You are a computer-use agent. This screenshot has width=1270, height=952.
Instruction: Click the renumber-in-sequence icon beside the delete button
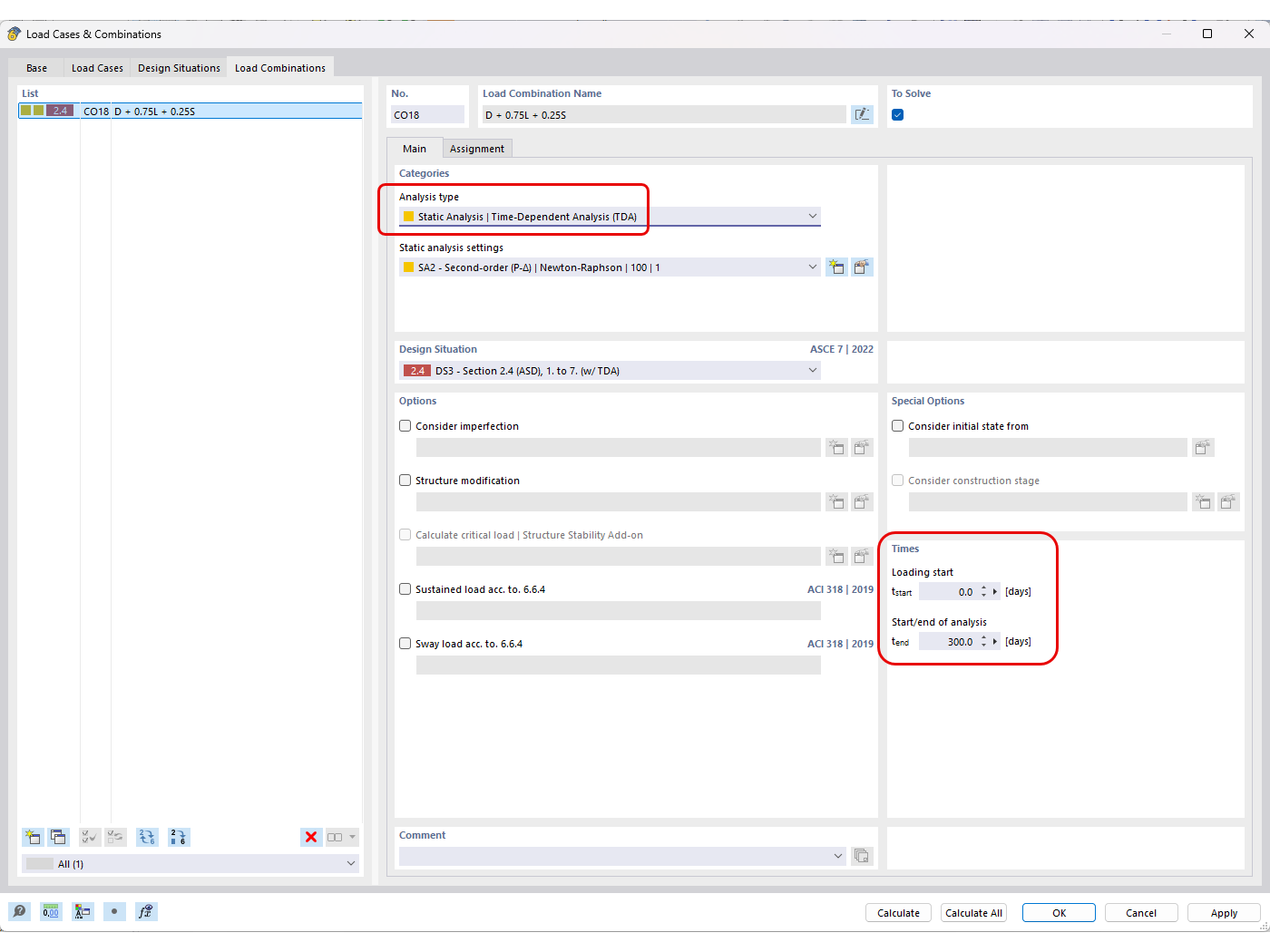click(179, 837)
